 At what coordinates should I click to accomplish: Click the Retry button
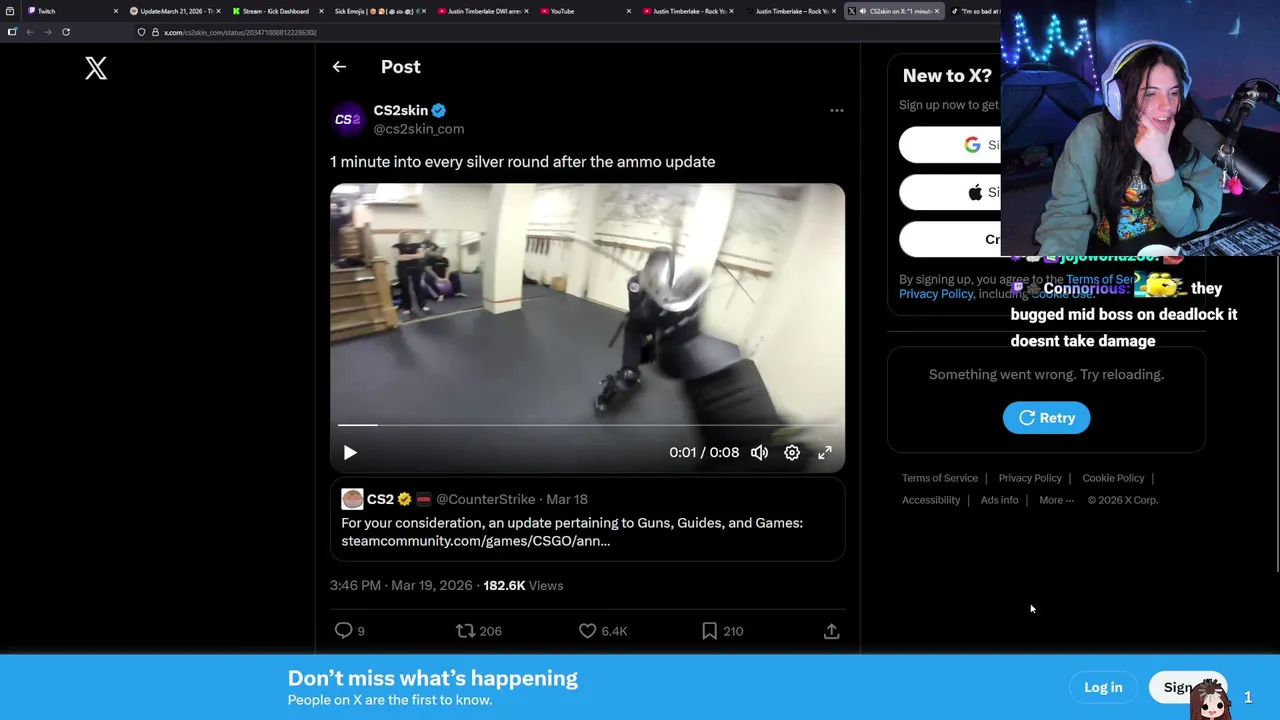point(1046,418)
